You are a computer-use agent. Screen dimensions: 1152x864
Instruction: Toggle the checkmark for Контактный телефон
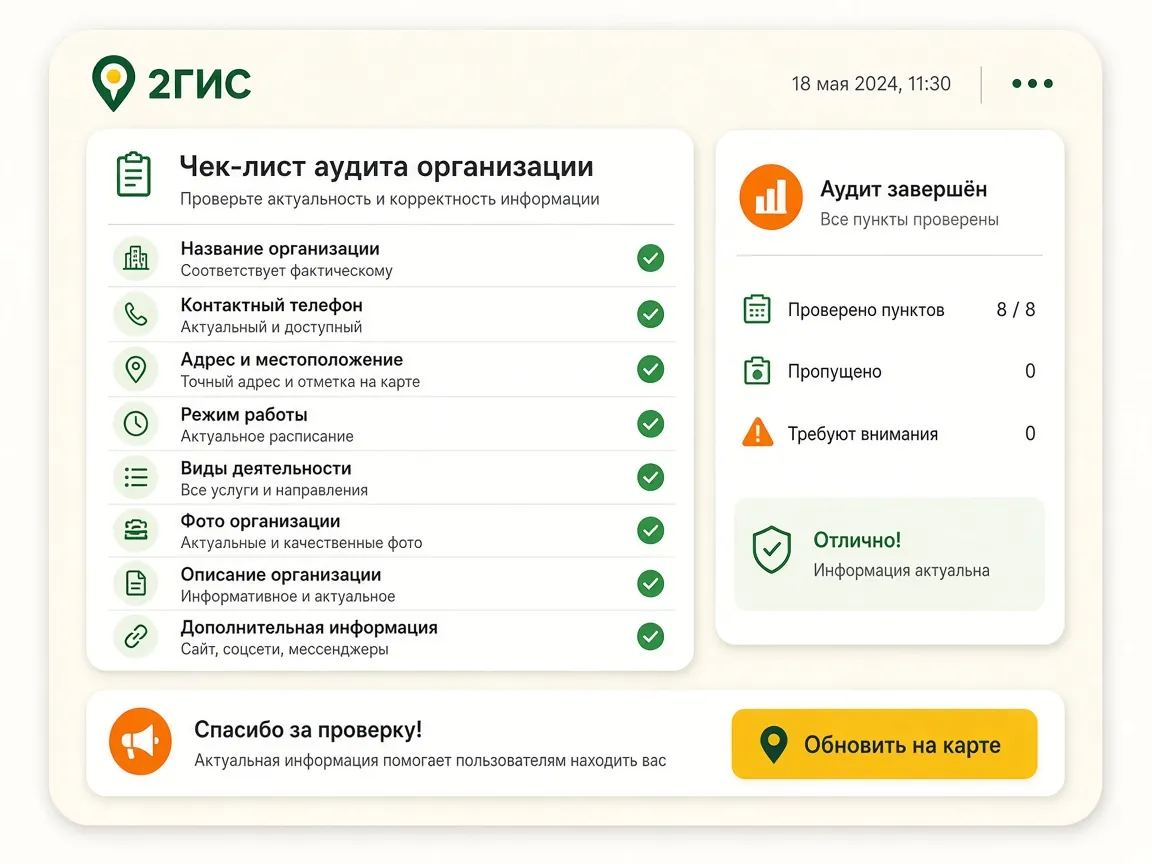pyautogui.click(x=650, y=314)
